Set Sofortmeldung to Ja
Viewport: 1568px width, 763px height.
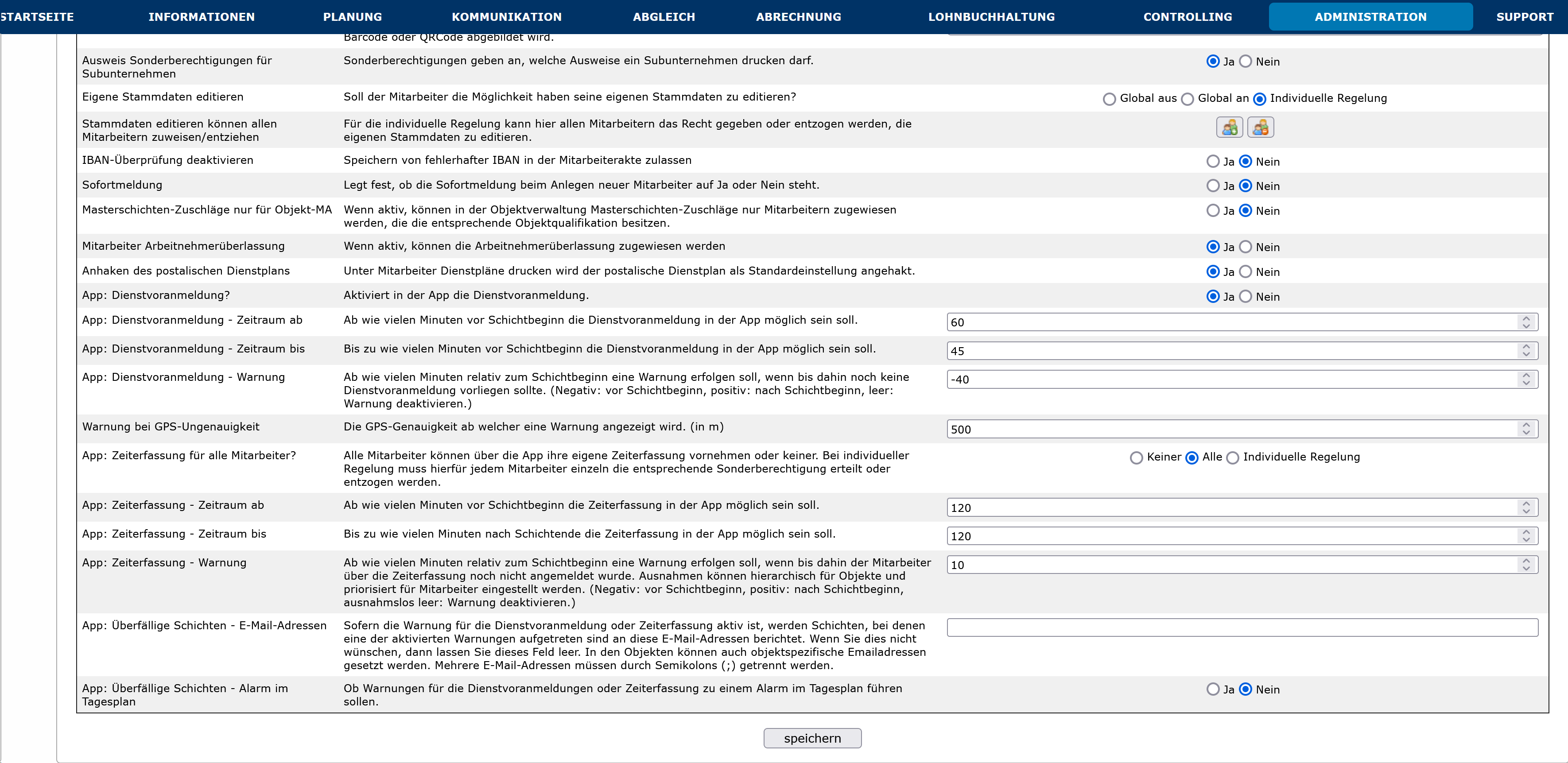tap(1212, 186)
